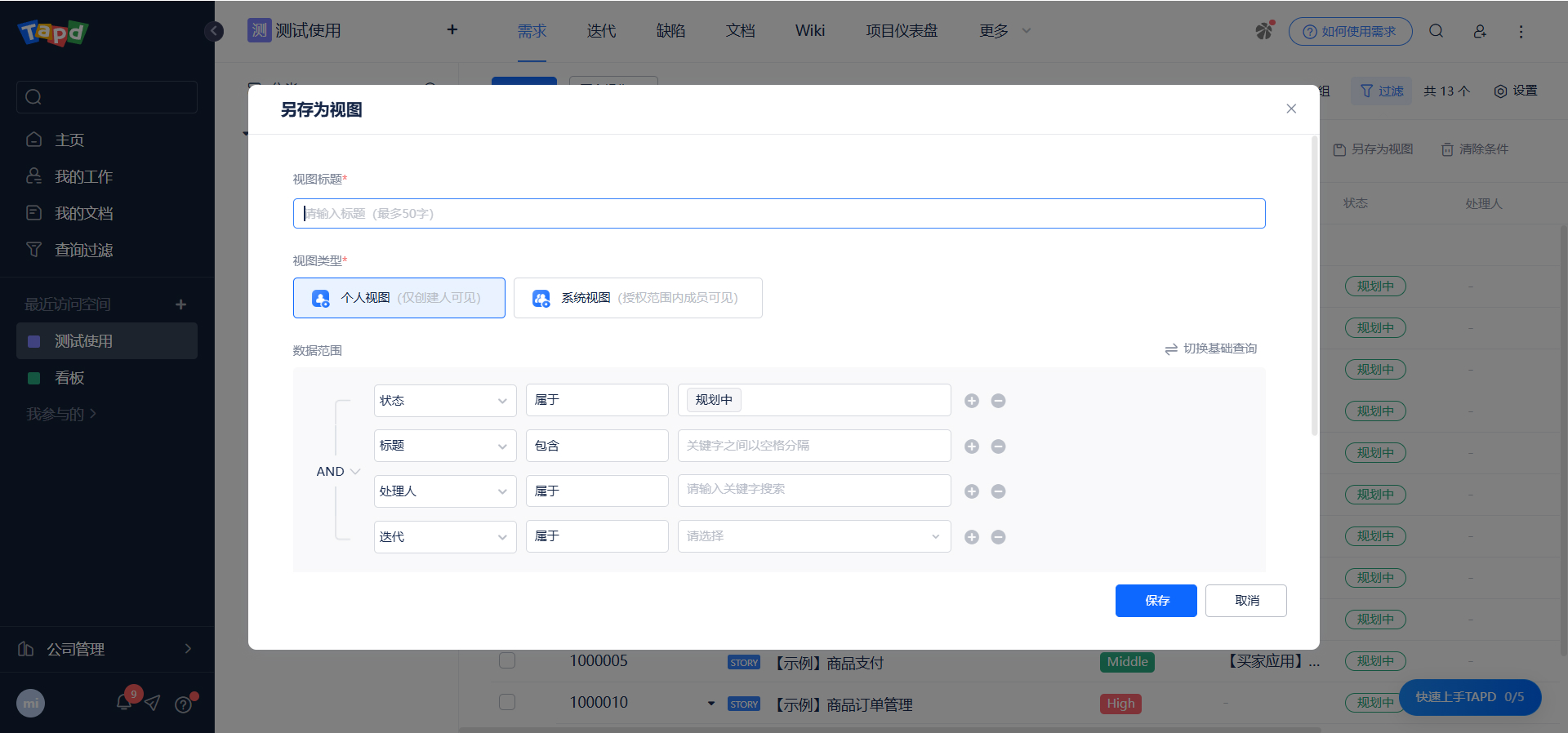This screenshot has width=1568, height=733.
Task: Click the 取消 button
Action: coord(1246,601)
